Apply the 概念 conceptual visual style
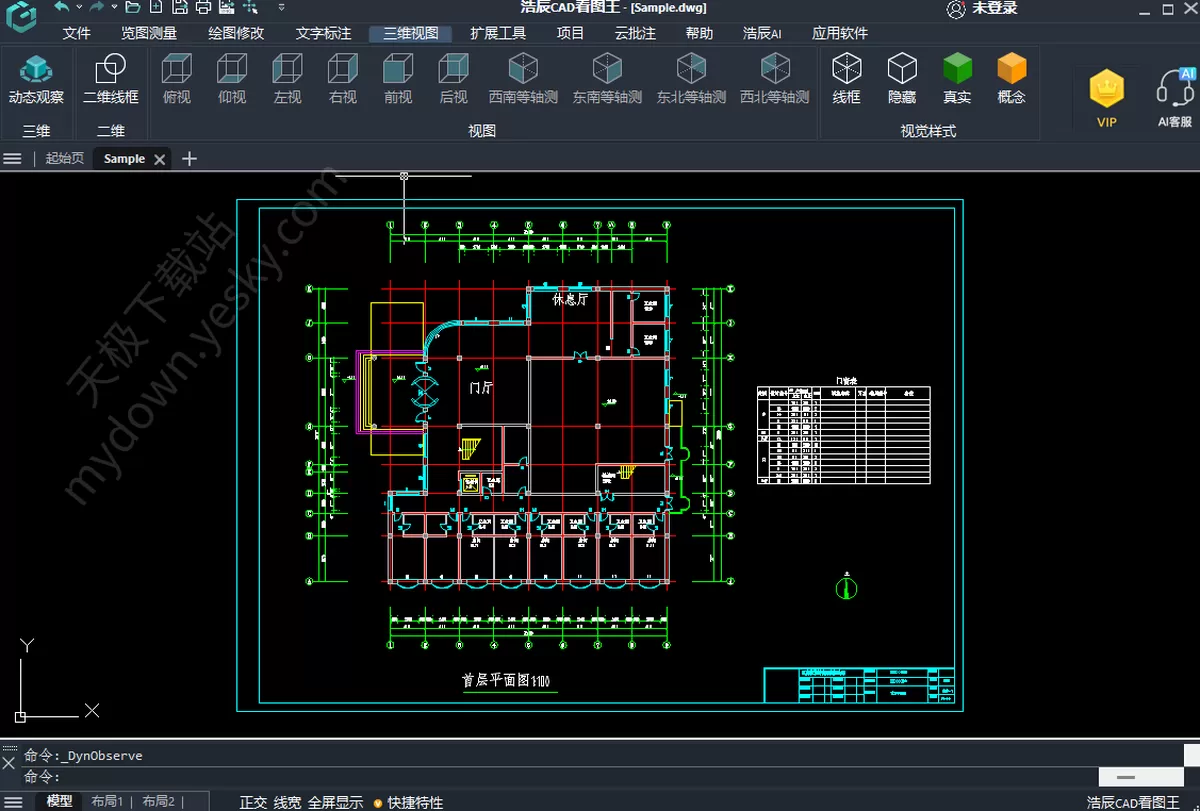 pyautogui.click(x=1012, y=80)
